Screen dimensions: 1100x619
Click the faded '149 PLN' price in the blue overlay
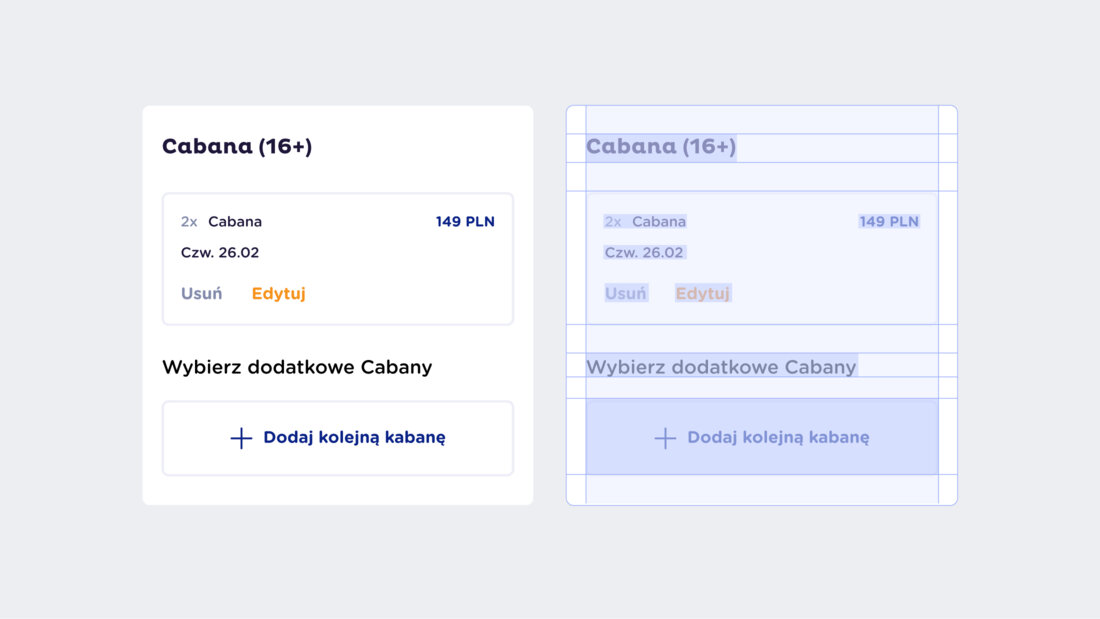point(889,222)
